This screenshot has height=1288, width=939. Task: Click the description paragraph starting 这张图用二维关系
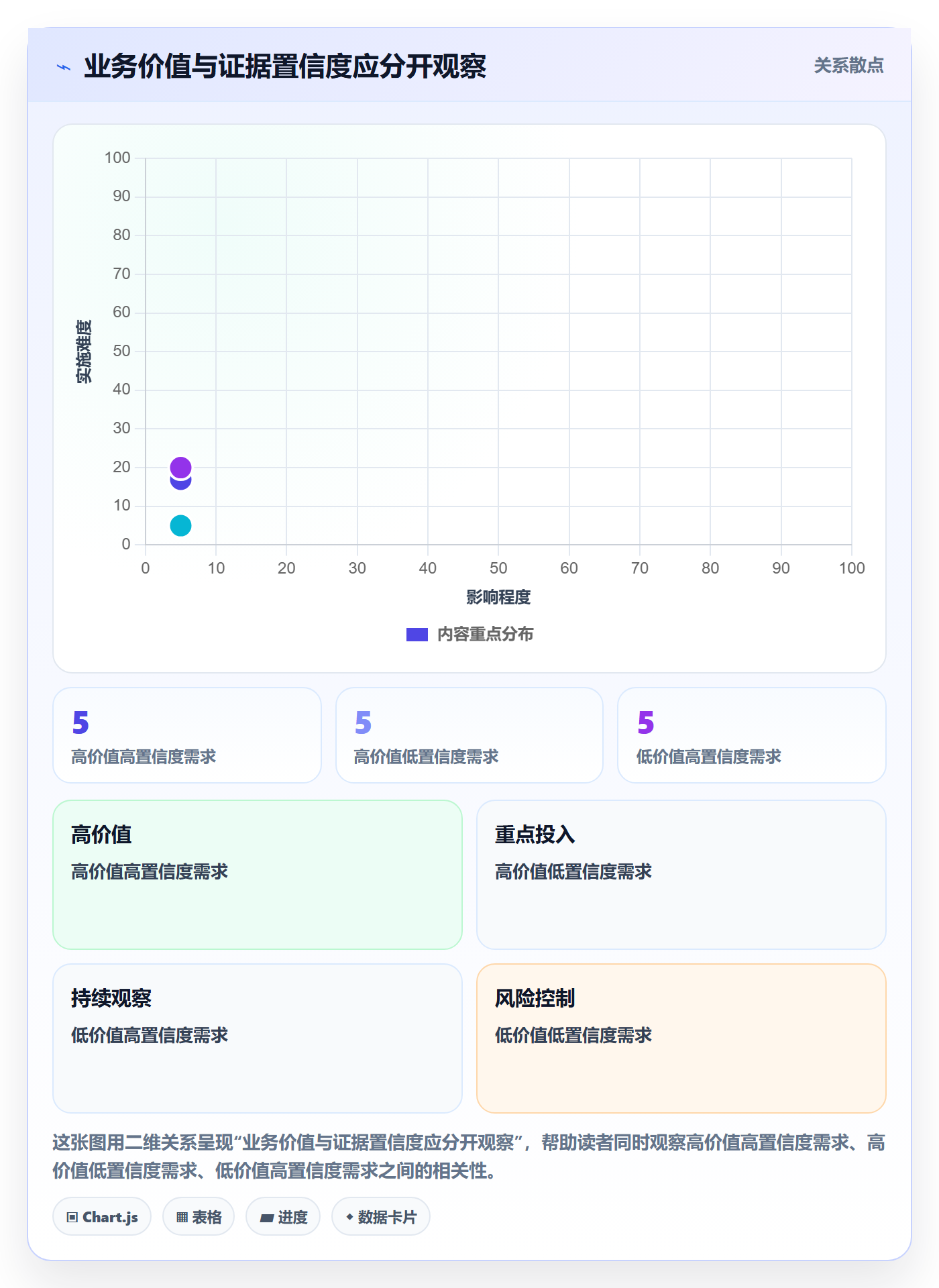coord(469,1156)
